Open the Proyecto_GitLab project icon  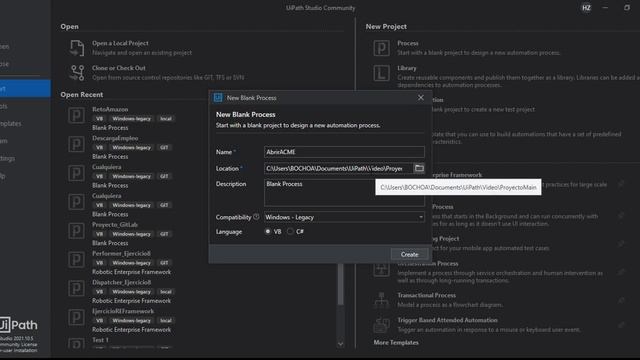click(76, 231)
